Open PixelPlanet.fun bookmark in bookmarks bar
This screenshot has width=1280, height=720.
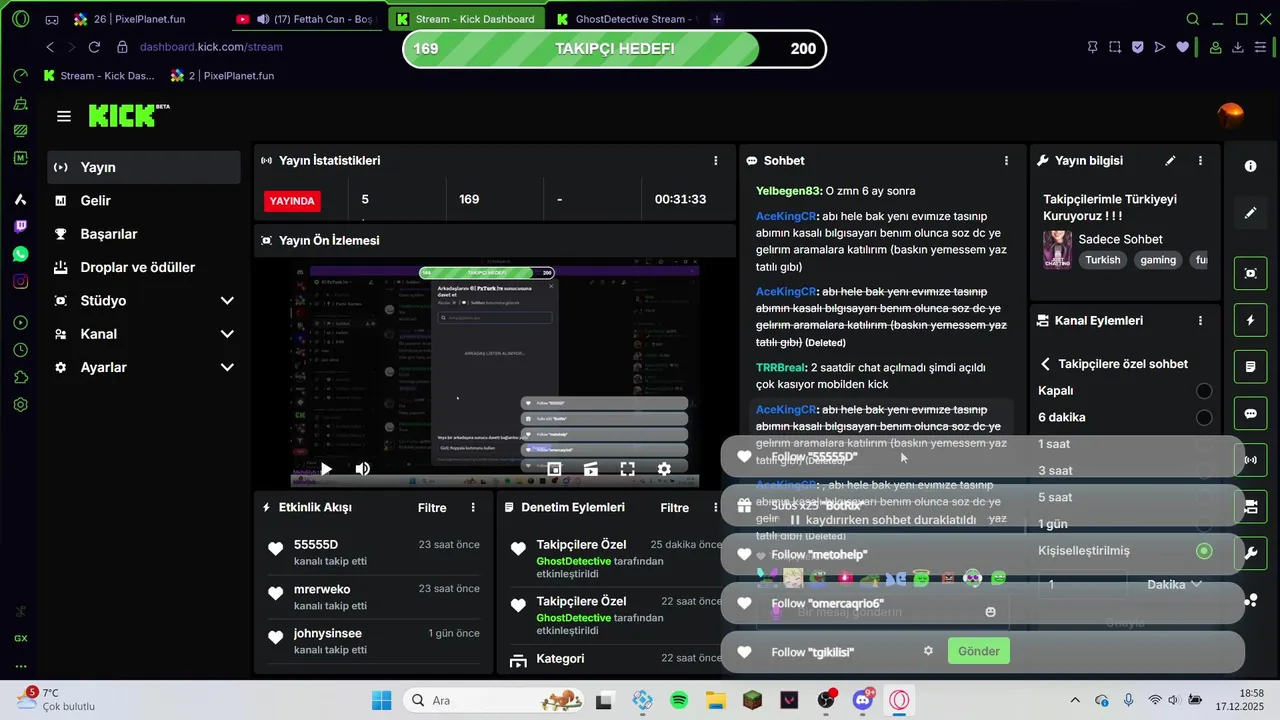tap(222, 75)
